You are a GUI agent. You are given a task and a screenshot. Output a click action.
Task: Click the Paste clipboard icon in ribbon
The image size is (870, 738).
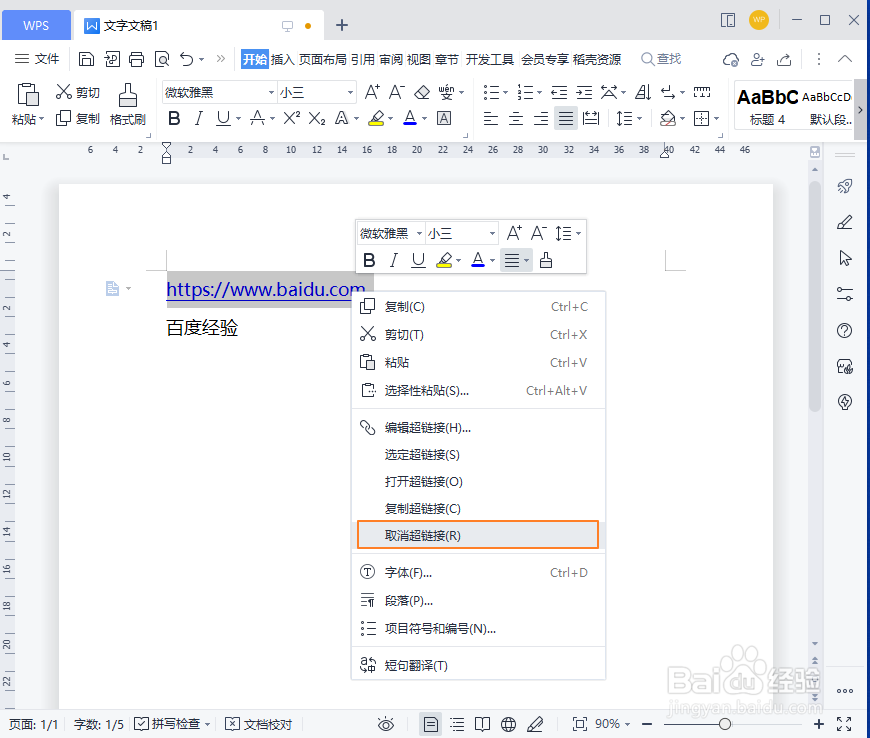click(28, 94)
